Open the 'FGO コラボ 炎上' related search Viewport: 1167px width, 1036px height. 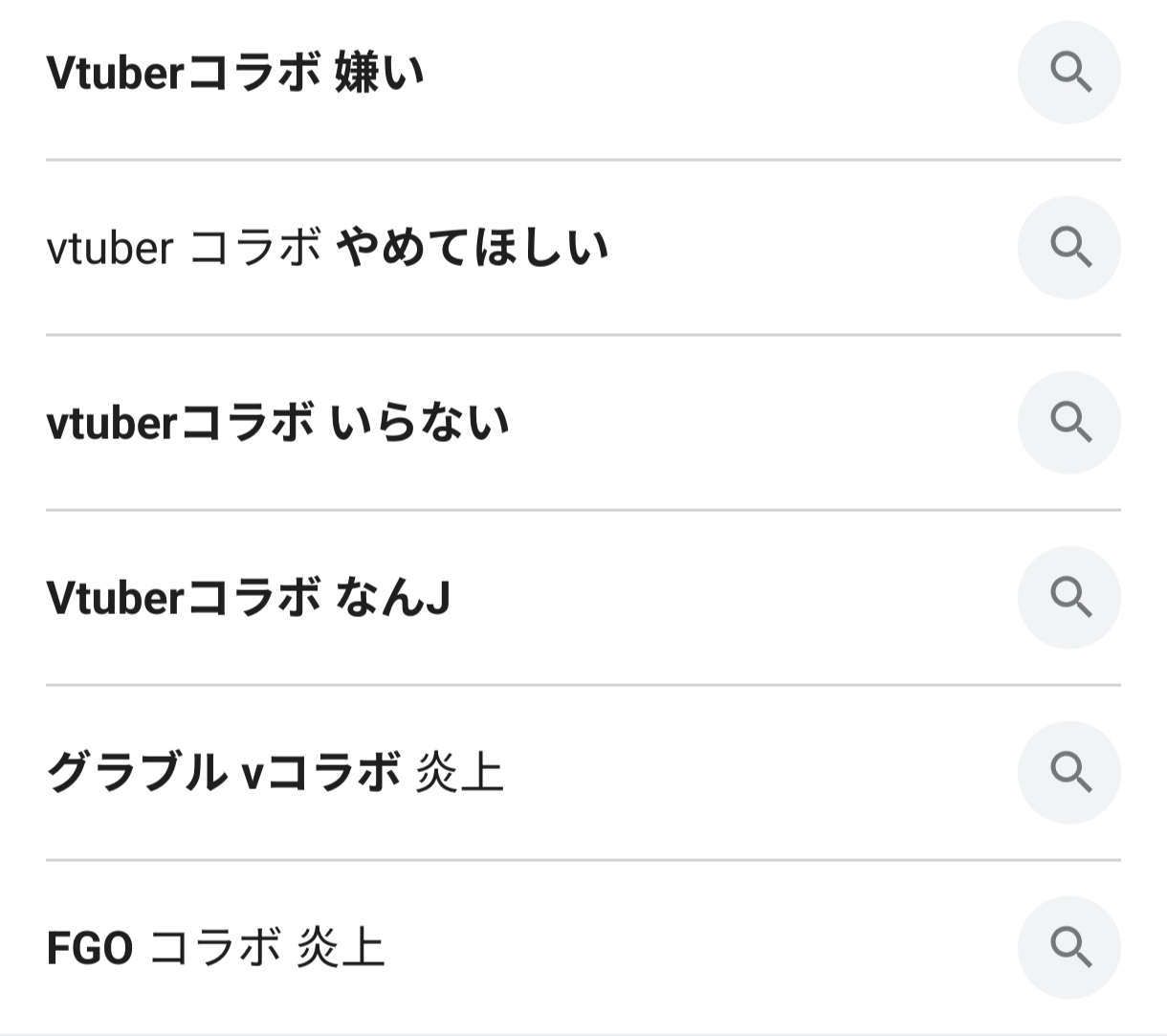(215, 949)
